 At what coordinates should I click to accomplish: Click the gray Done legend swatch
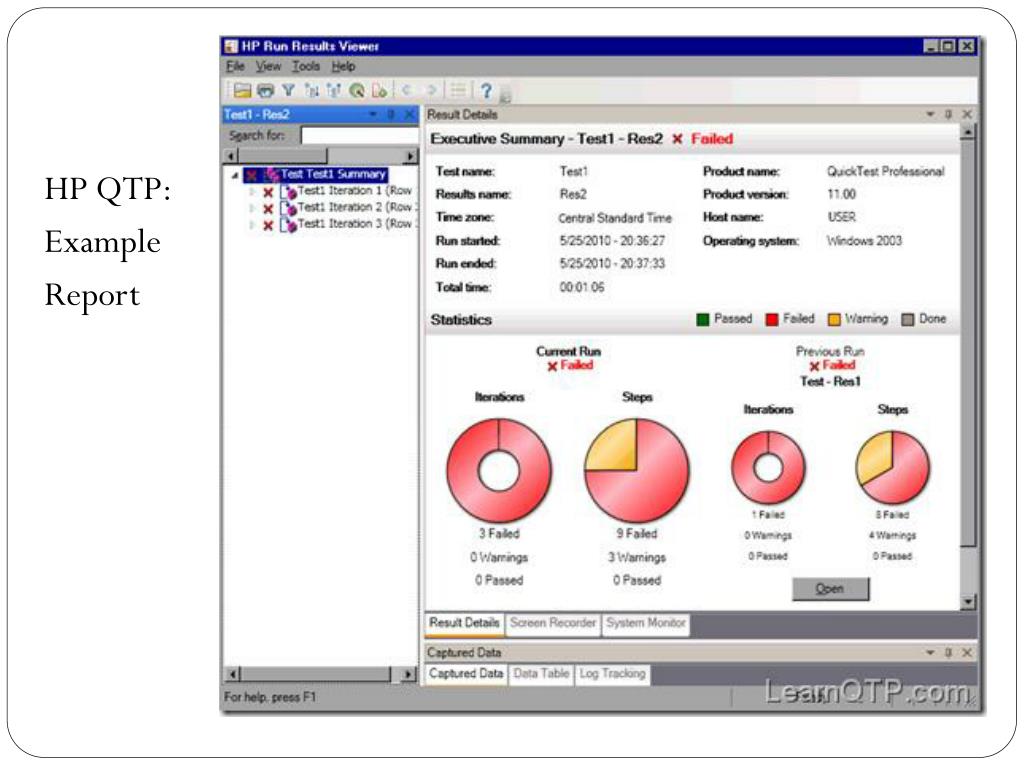pos(907,319)
